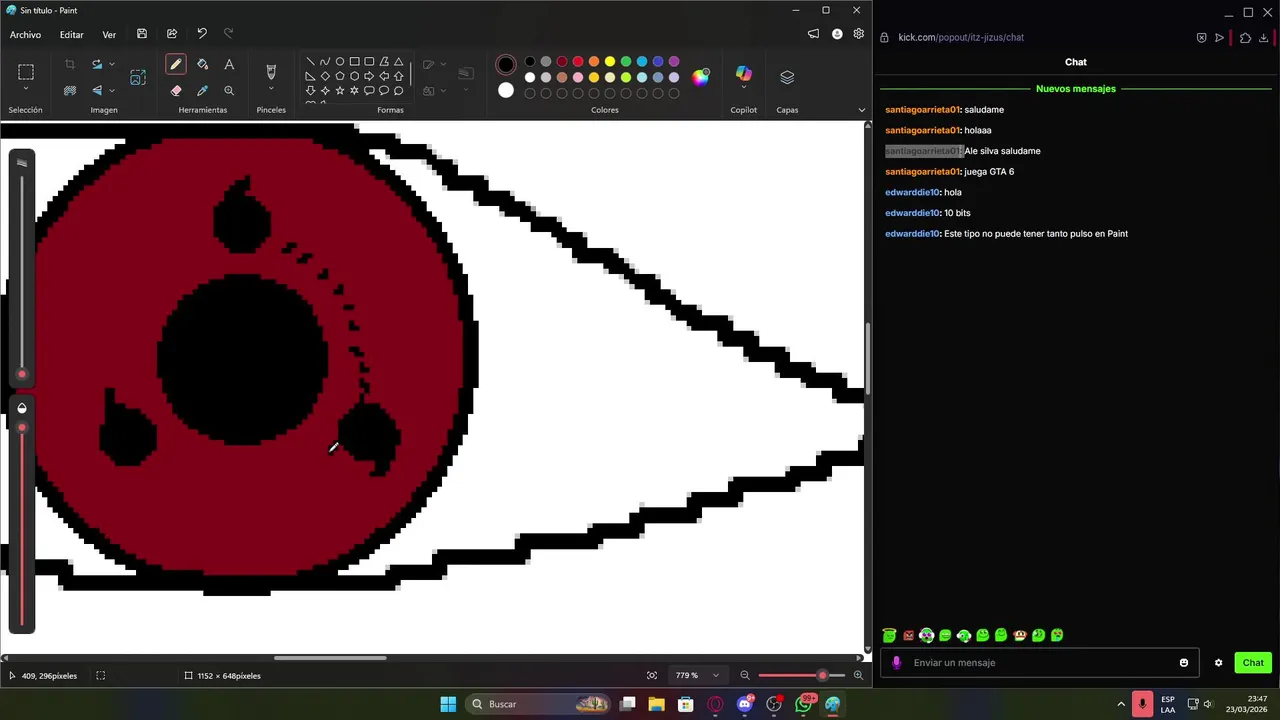Expand the Selección dropdown arrow
The height and width of the screenshot is (720, 1280).
pyautogui.click(x=26, y=90)
